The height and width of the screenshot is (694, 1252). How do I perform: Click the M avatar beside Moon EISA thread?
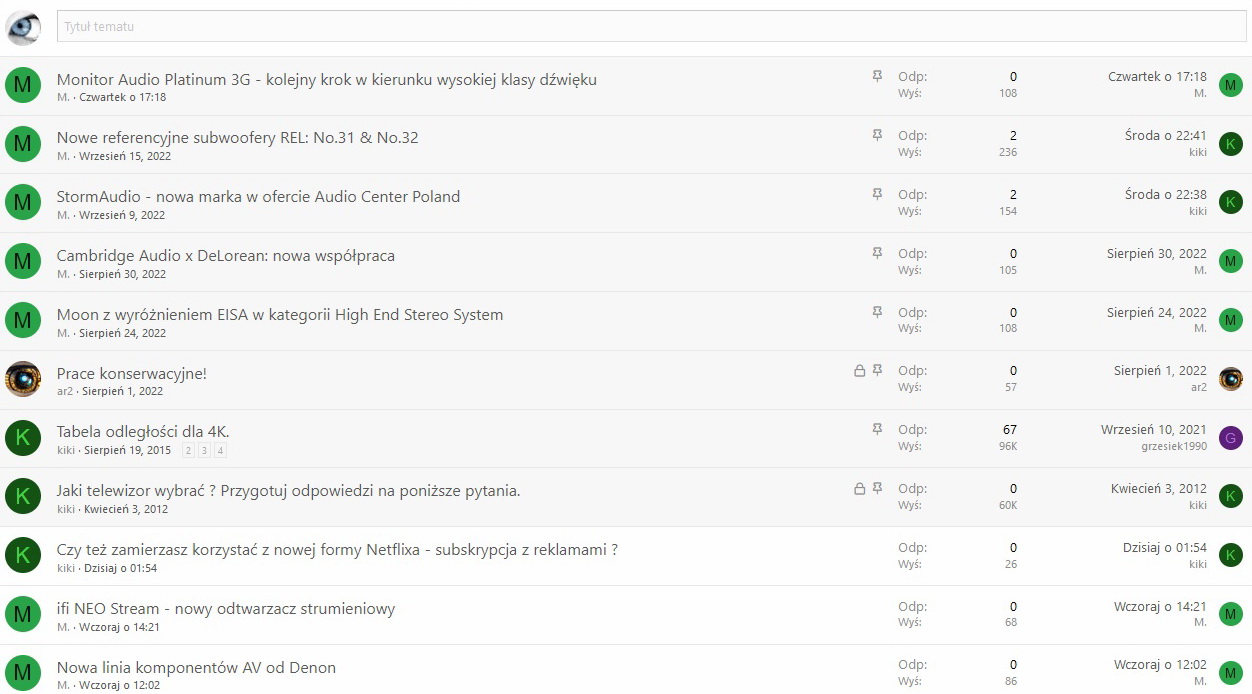point(23,321)
